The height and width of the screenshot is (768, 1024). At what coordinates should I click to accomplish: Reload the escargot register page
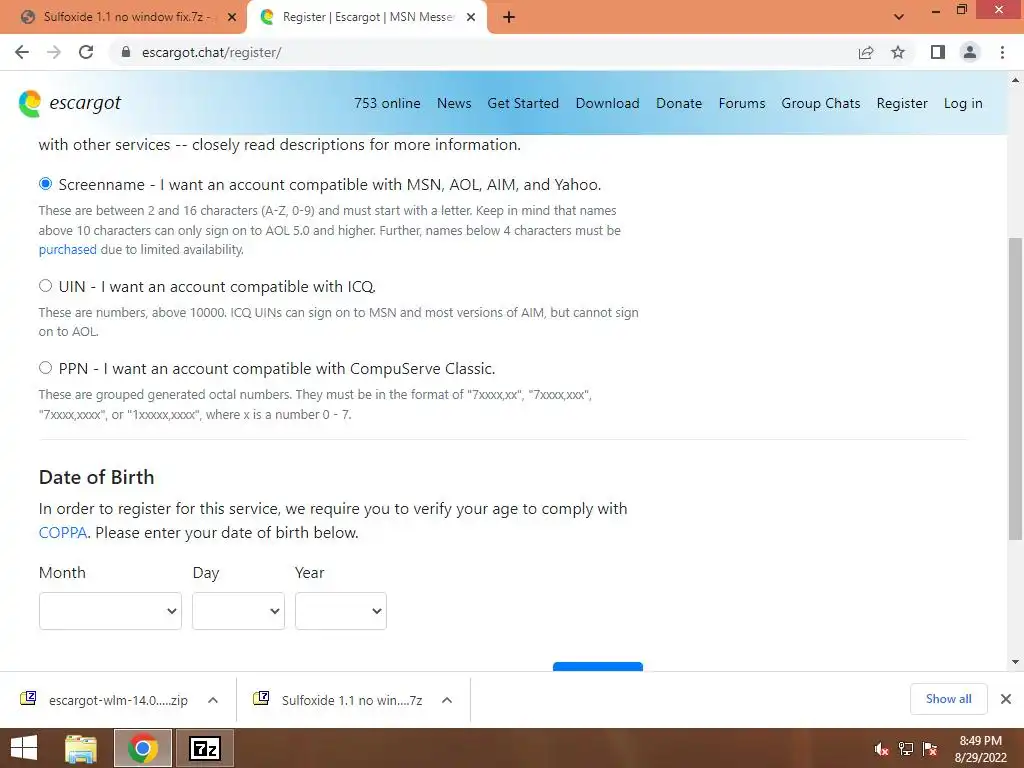tap(86, 52)
